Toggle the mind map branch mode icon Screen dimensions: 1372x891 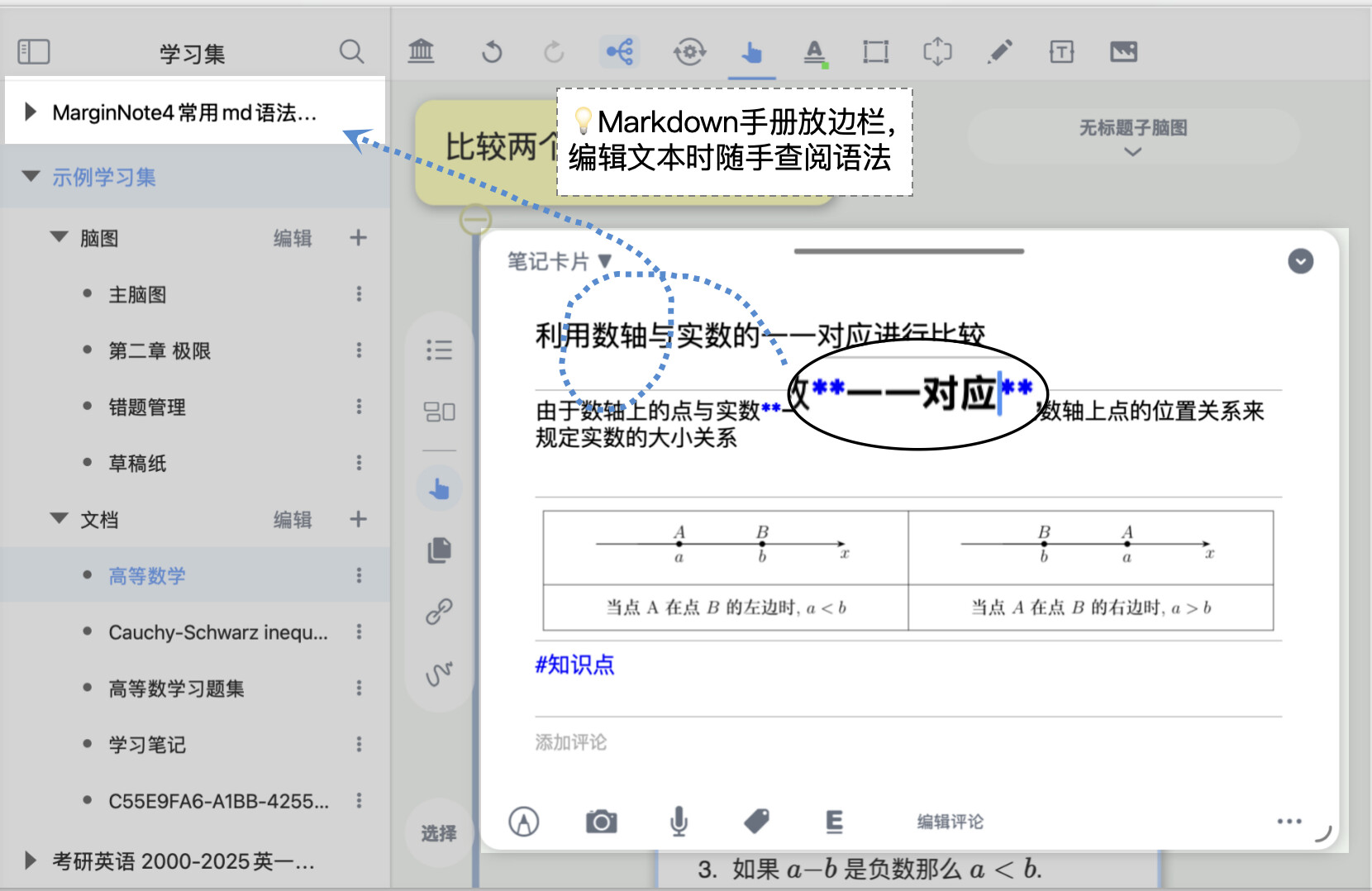(x=620, y=52)
